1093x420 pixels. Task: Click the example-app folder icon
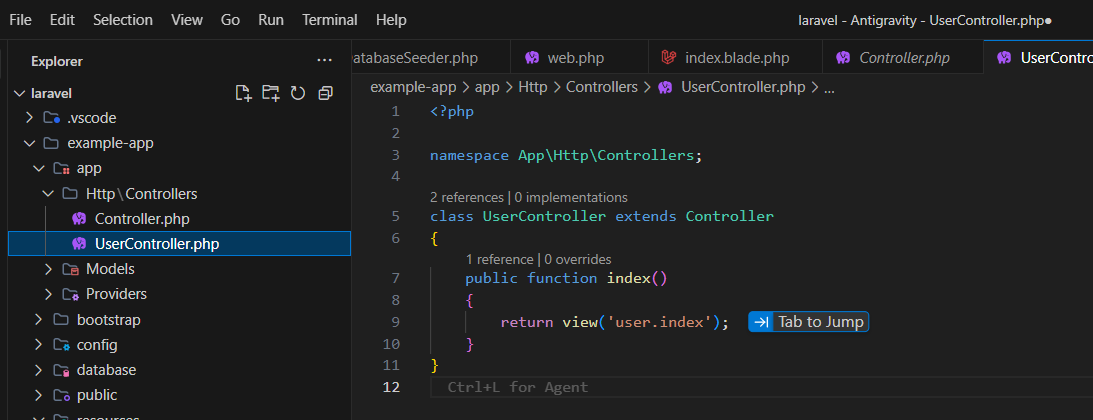click(x=51, y=143)
